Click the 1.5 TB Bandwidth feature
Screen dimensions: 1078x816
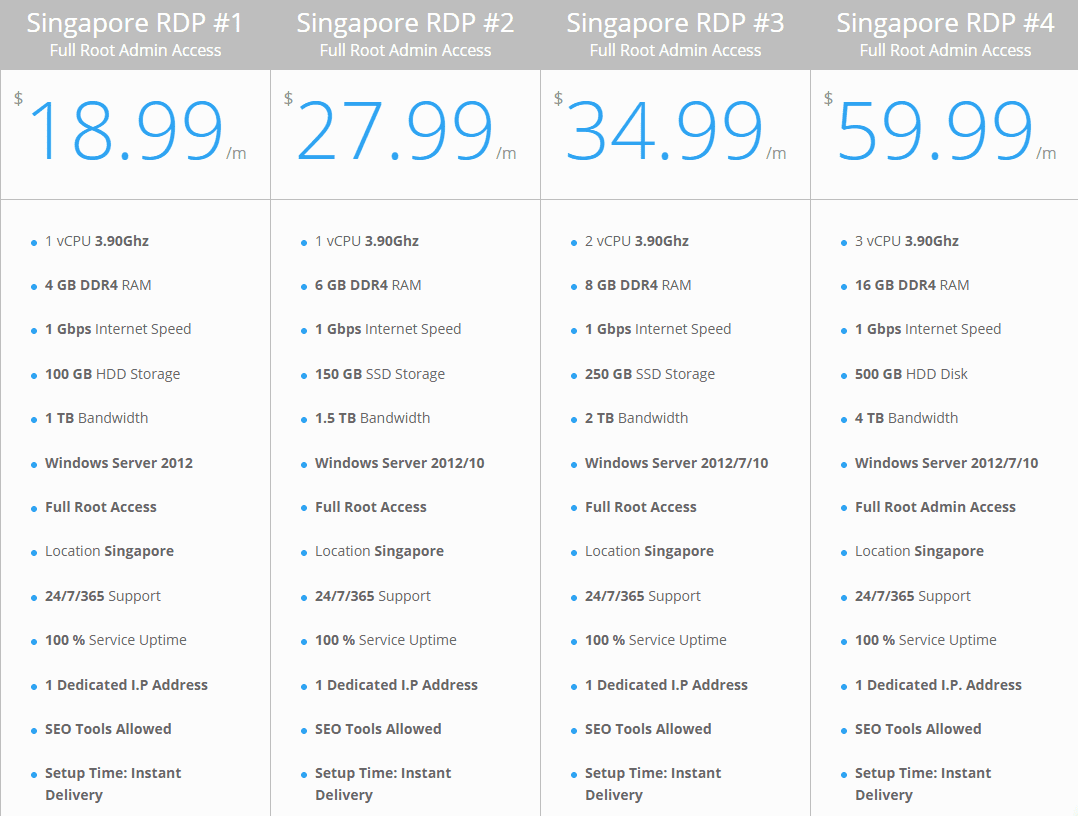tap(372, 418)
